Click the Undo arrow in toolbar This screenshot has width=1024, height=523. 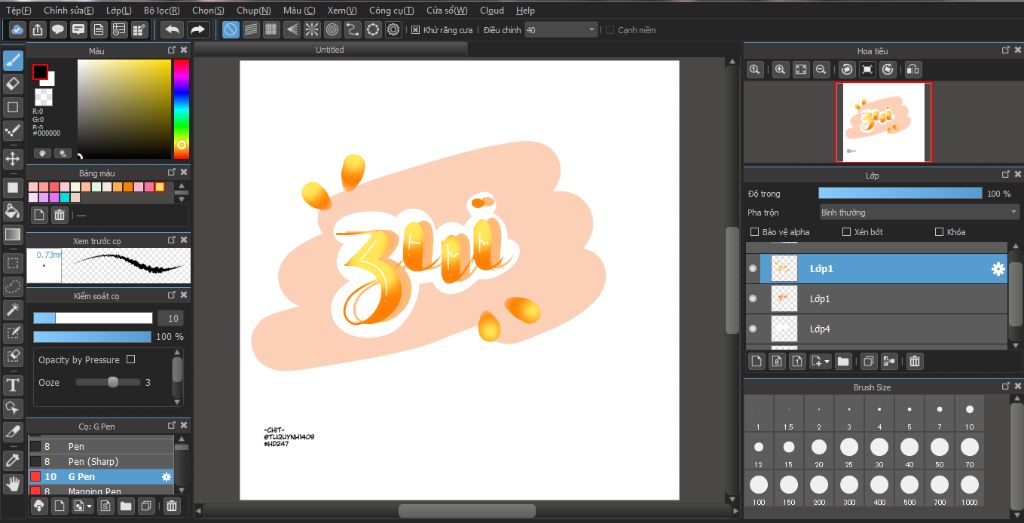point(172,29)
